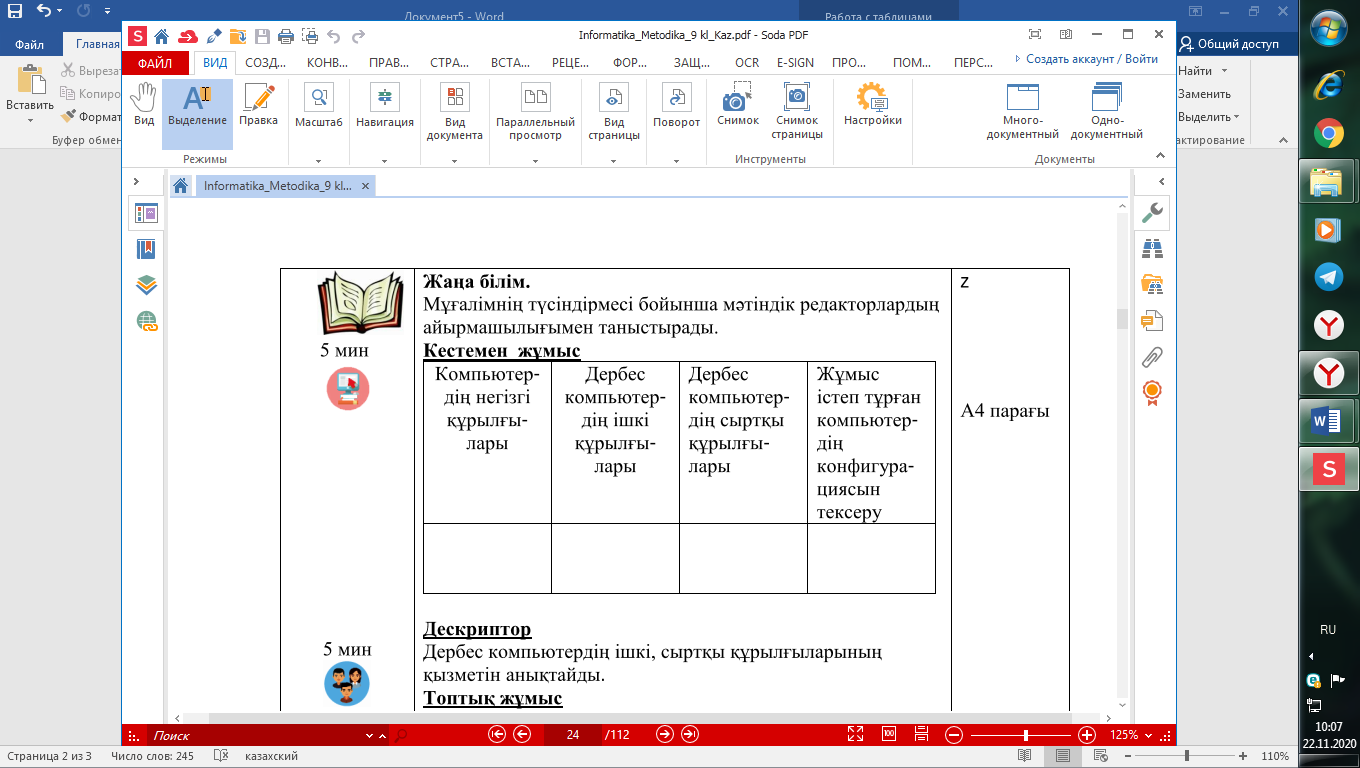Open the signatures ribbon-badge panel
Image resolution: width=1360 pixels, height=768 pixels.
[1153, 391]
